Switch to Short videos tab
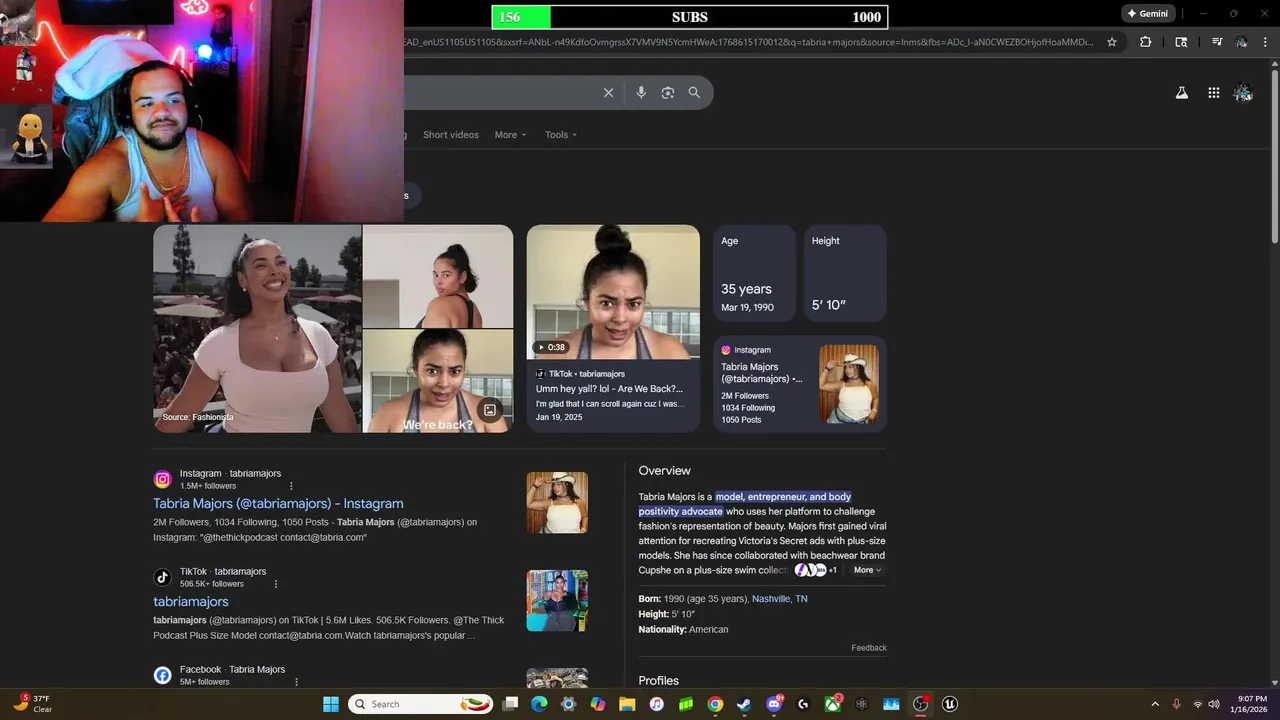Viewport: 1280px width, 720px height. (451, 135)
